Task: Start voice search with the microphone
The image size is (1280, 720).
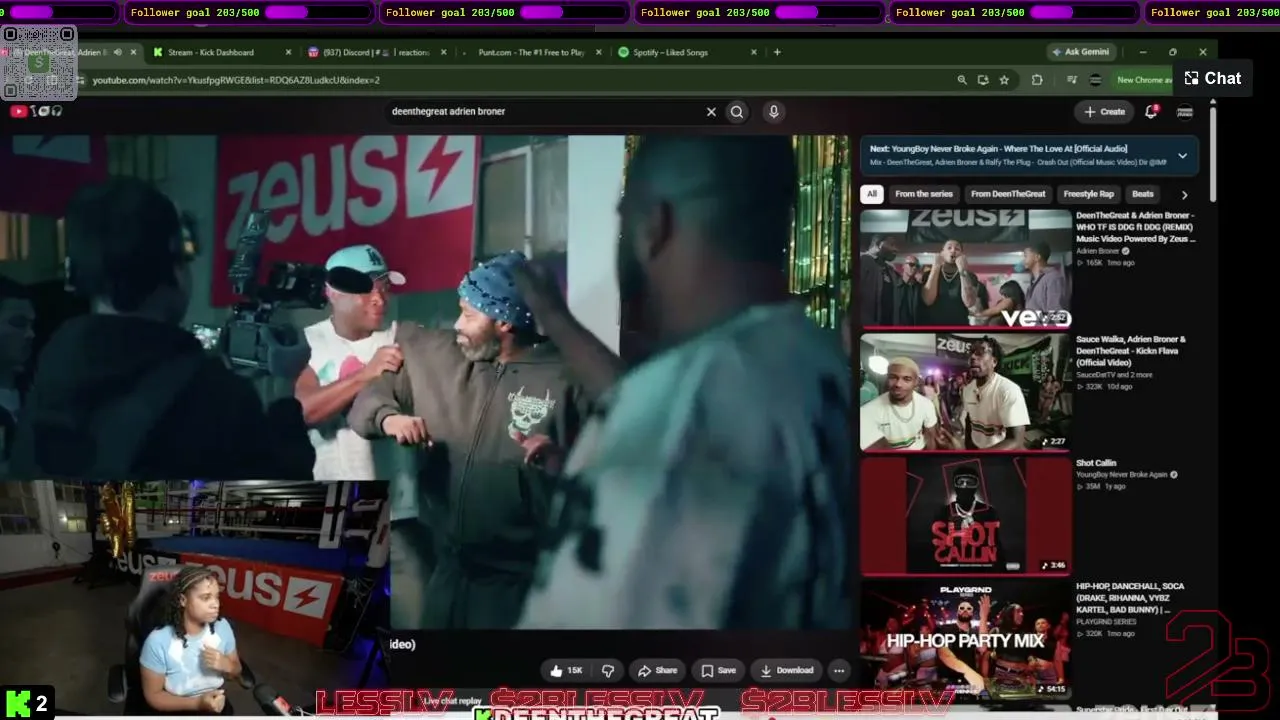Action: (773, 112)
